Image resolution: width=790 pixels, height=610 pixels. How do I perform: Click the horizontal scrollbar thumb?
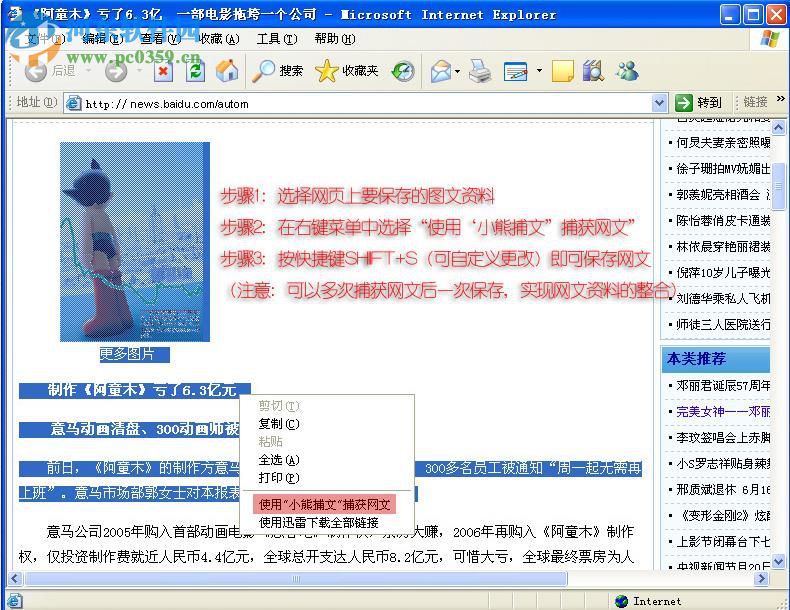tap(296, 578)
